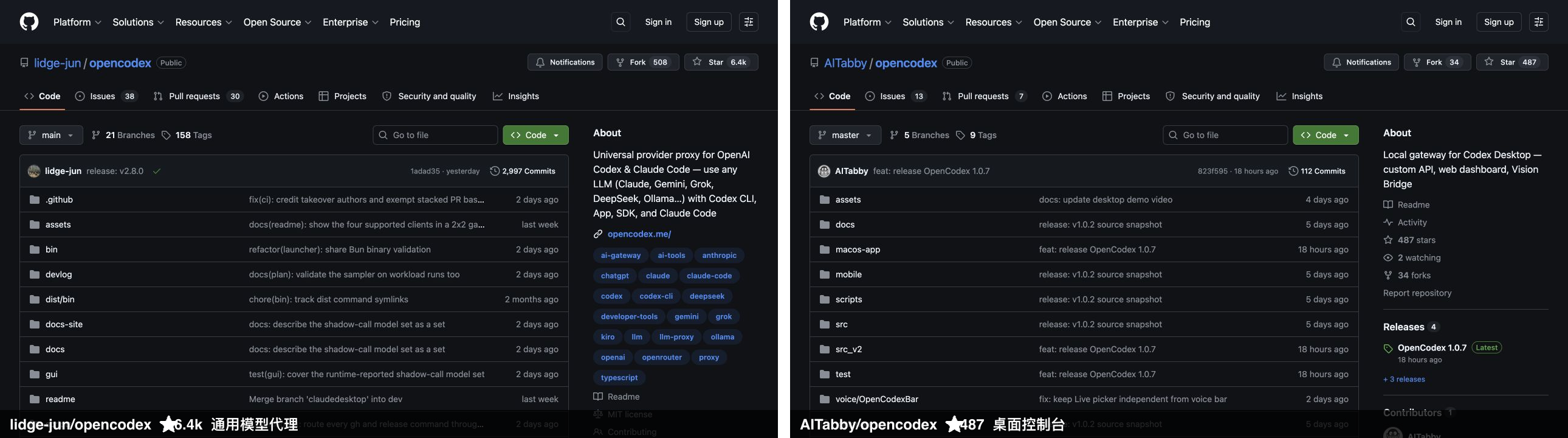This screenshot has width=1568, height=438.
Task: Click branch icon beside 5 Branches
Action: 893,135
